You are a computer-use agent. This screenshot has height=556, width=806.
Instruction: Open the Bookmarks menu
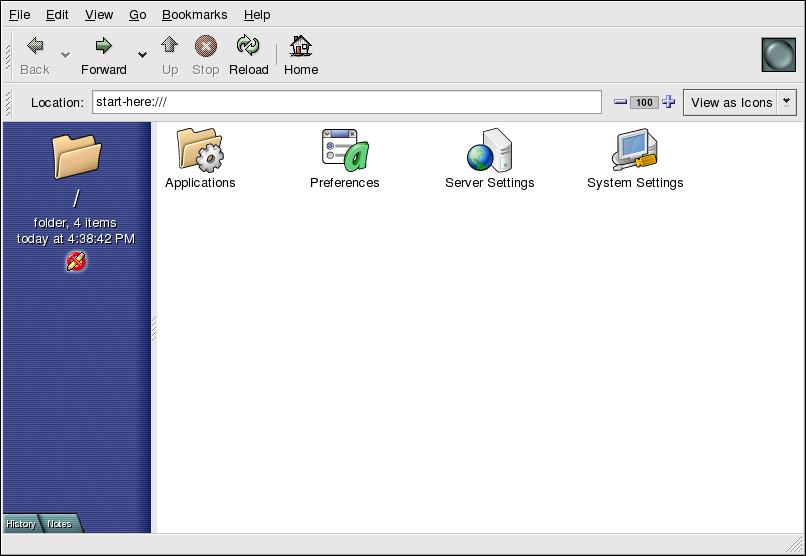[x=194, y=15]
